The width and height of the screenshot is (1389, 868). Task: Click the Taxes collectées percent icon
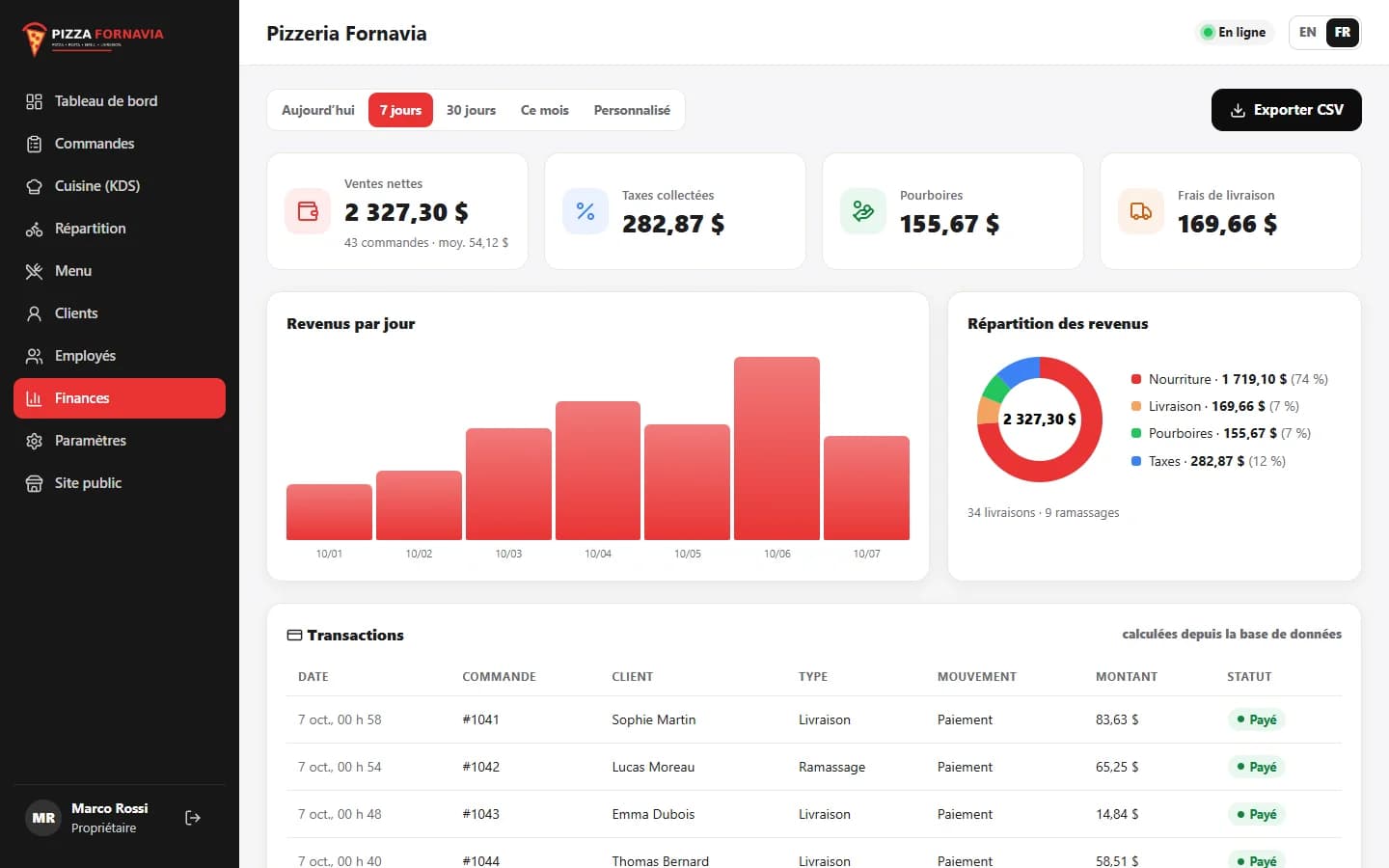586,211
